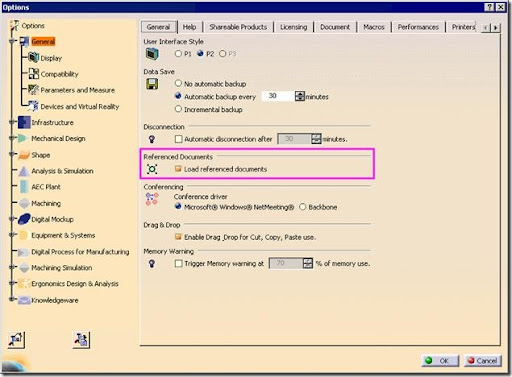This screenshot has width=512, height=377.
Task: Click the reset parameters icon at bottom left
Action: coord(16,340)
